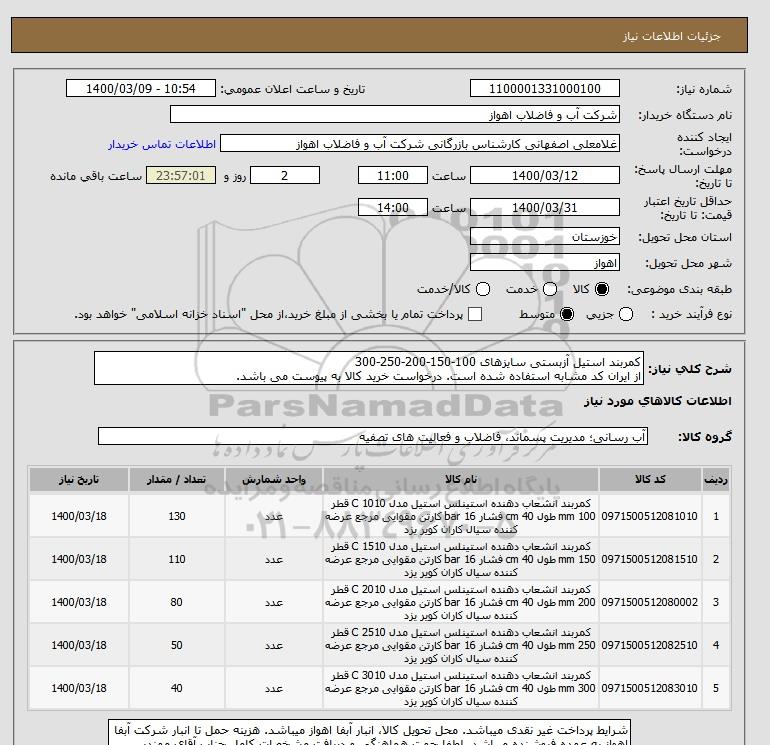
Task: Toggle the اسناد خزانه اسلامی payment checkbox
Action: coord(475,314)
